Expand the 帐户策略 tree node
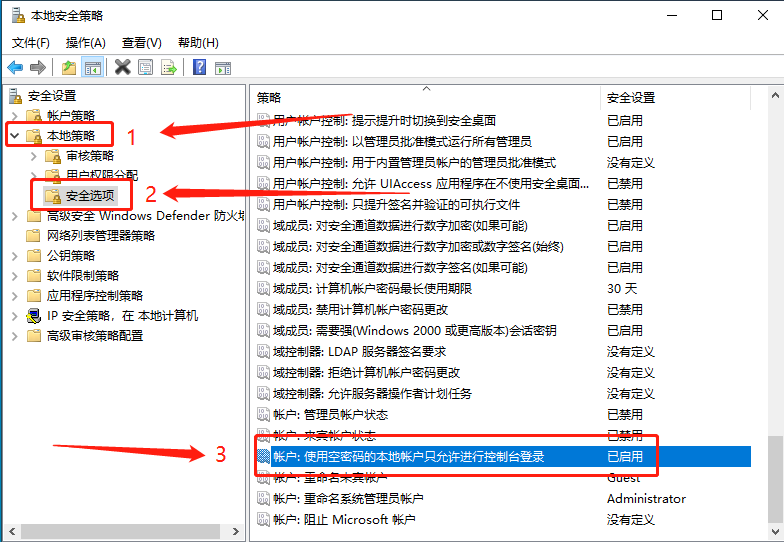Image resolution: width=784 pixels, height=542 pixels. (14, 116)
